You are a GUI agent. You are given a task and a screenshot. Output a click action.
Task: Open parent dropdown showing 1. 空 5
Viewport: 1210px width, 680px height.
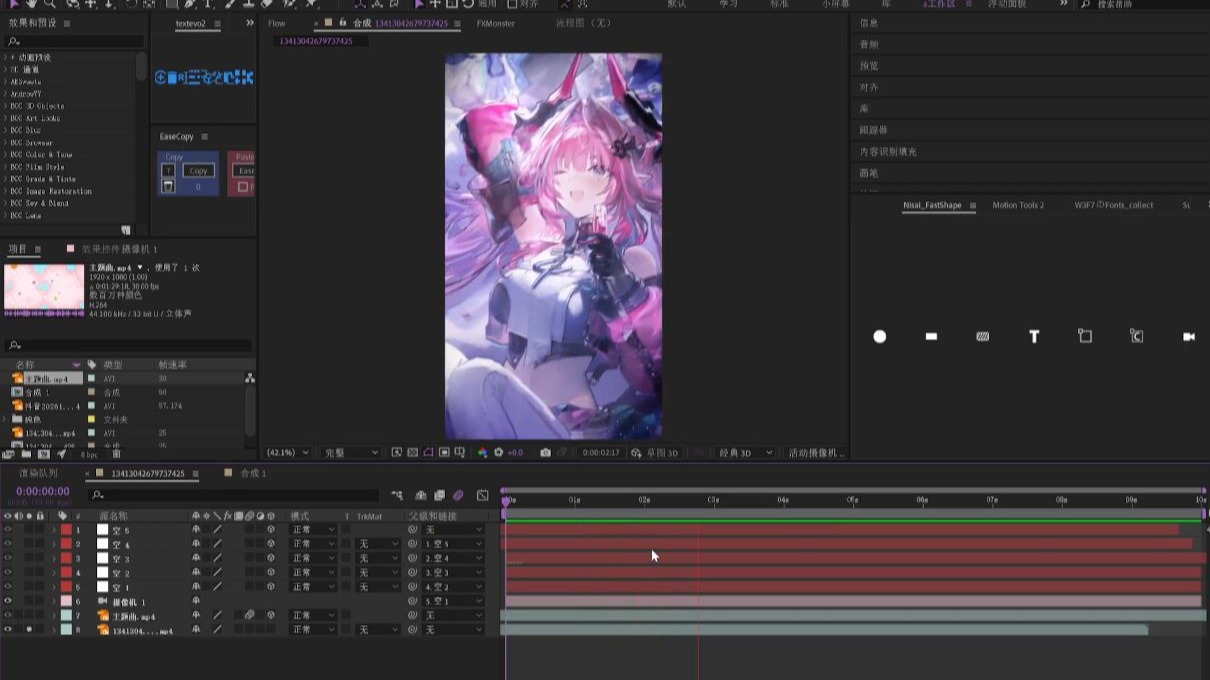pyautogui.click(x=453, y=544)
